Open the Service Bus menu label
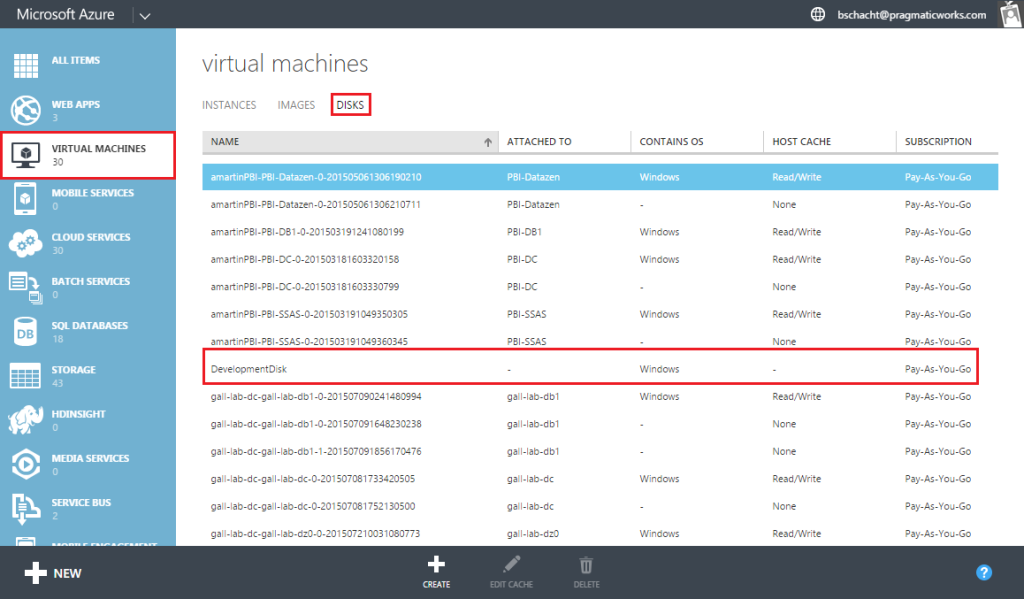 coord(81,502)
